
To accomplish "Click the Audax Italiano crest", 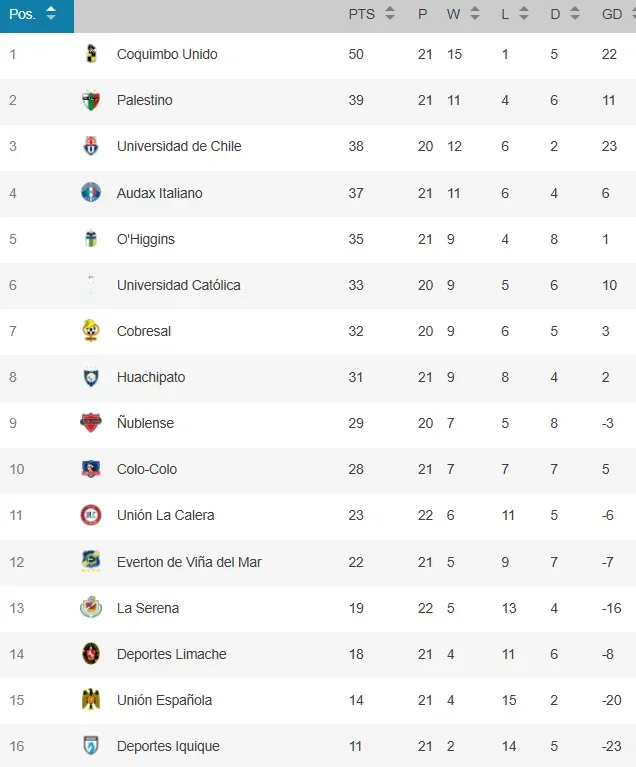I will [91, 192].
